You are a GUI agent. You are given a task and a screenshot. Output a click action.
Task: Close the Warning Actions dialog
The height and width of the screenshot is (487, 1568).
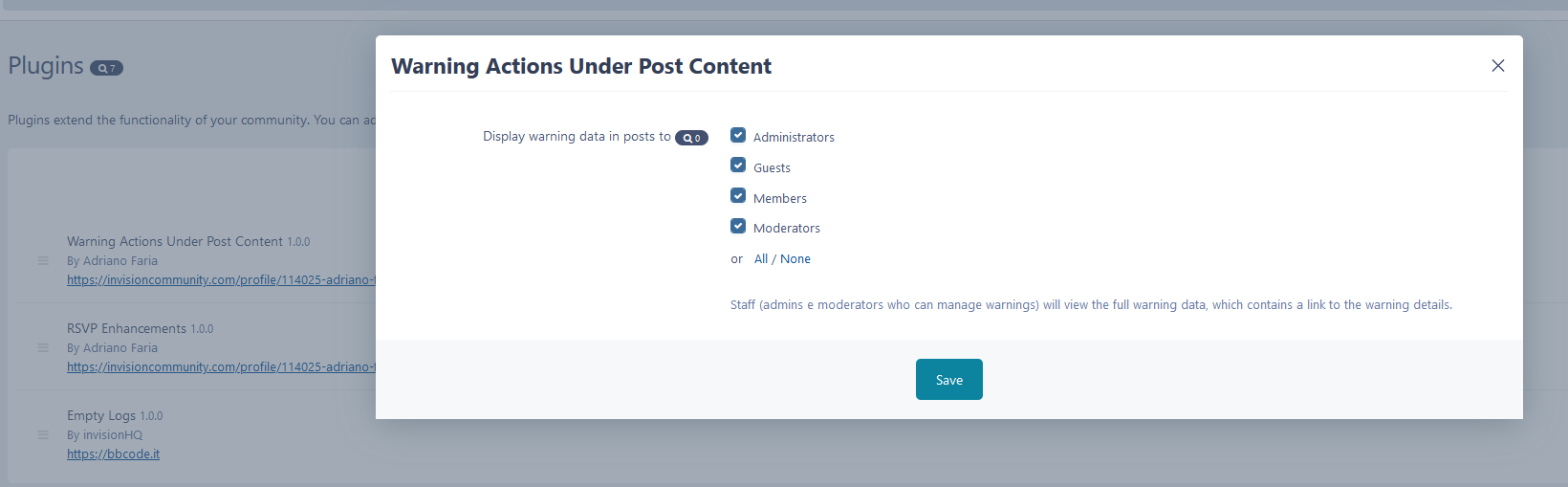(x=1497, y=66)
